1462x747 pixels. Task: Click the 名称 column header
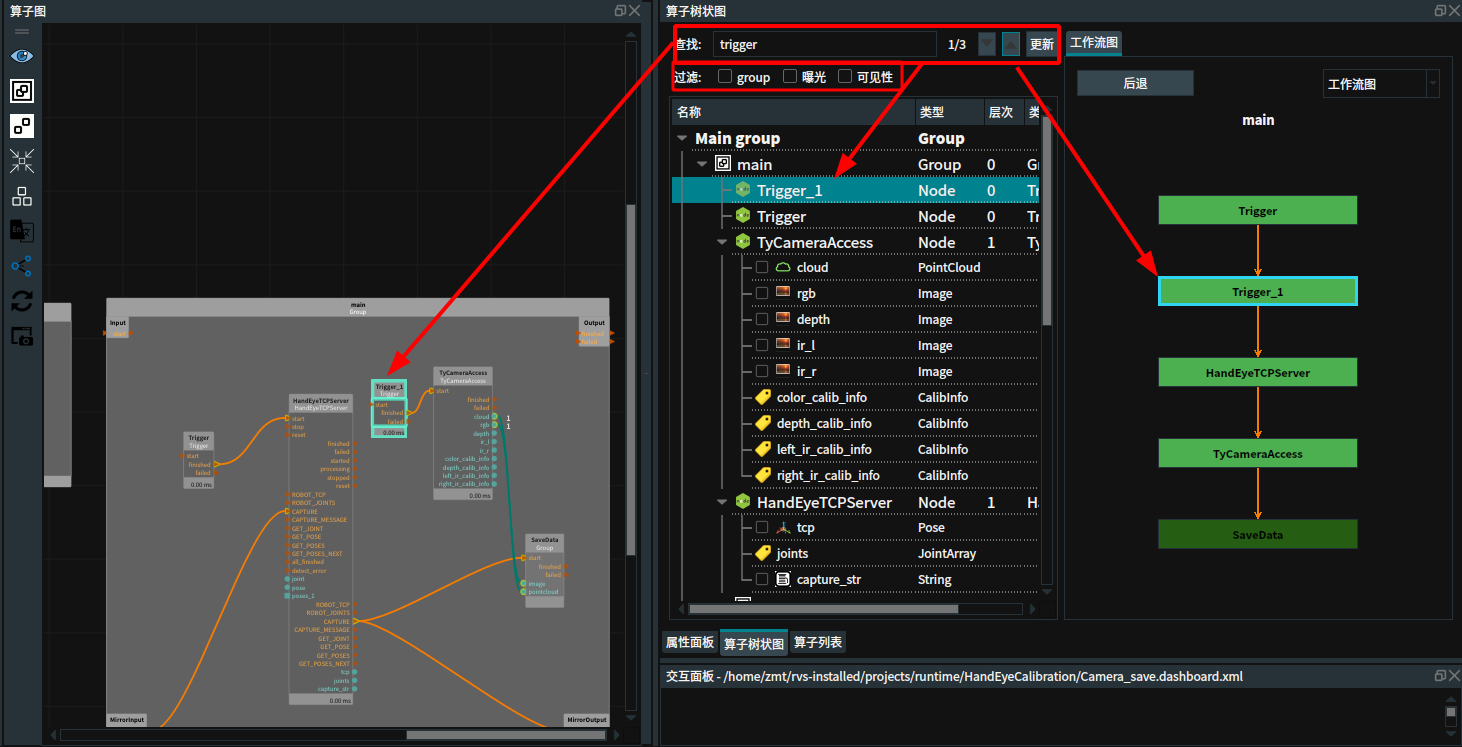793,112
